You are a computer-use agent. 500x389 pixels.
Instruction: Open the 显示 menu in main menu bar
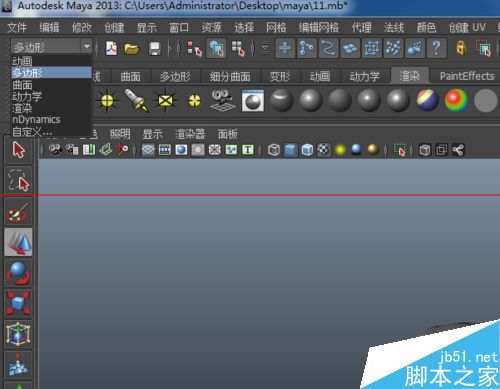pos(146,27)
